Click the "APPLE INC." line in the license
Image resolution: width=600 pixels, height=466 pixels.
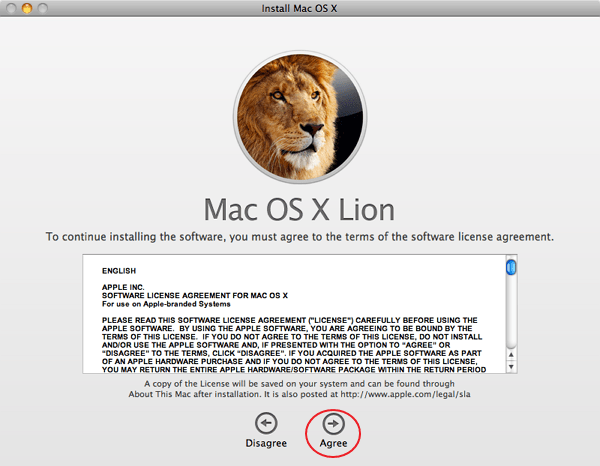(x=124, y=287)
